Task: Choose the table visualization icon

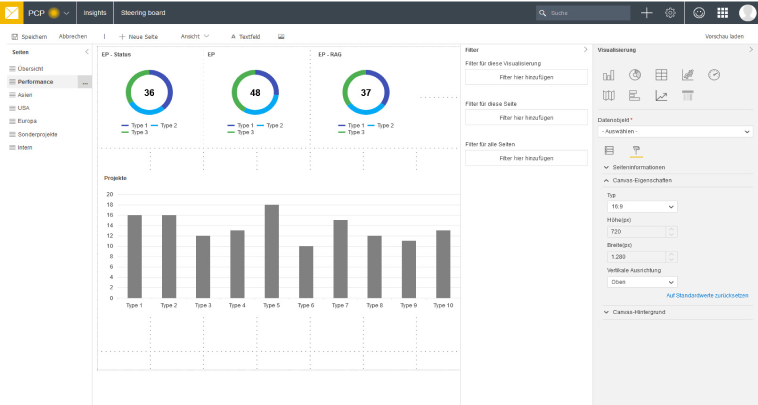Action: pos(661,75)
